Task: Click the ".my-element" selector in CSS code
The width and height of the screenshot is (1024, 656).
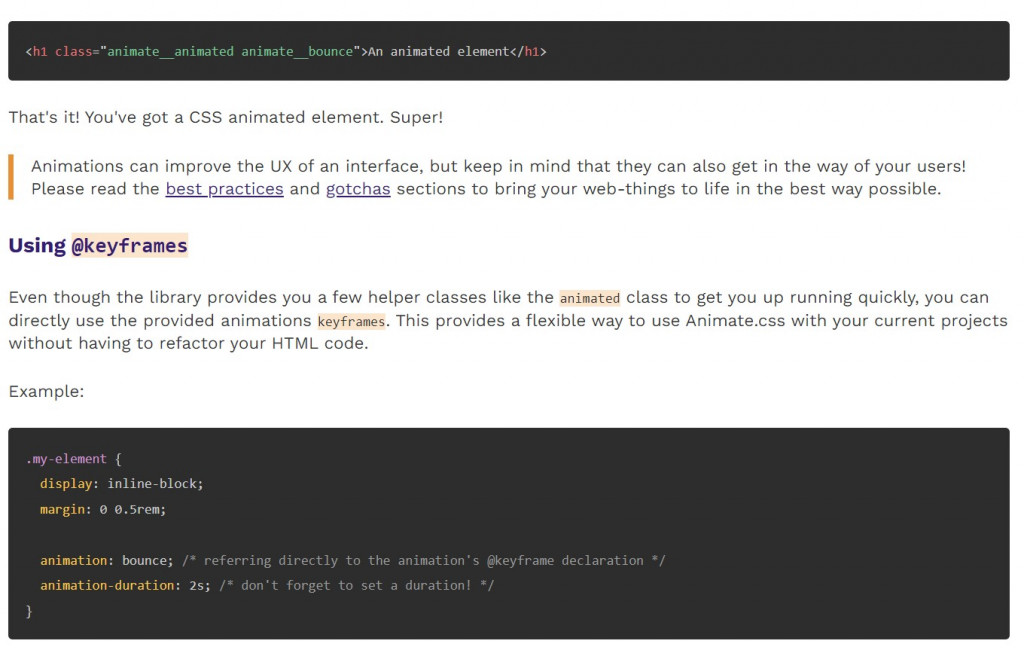Action: [x=66, y=459]
